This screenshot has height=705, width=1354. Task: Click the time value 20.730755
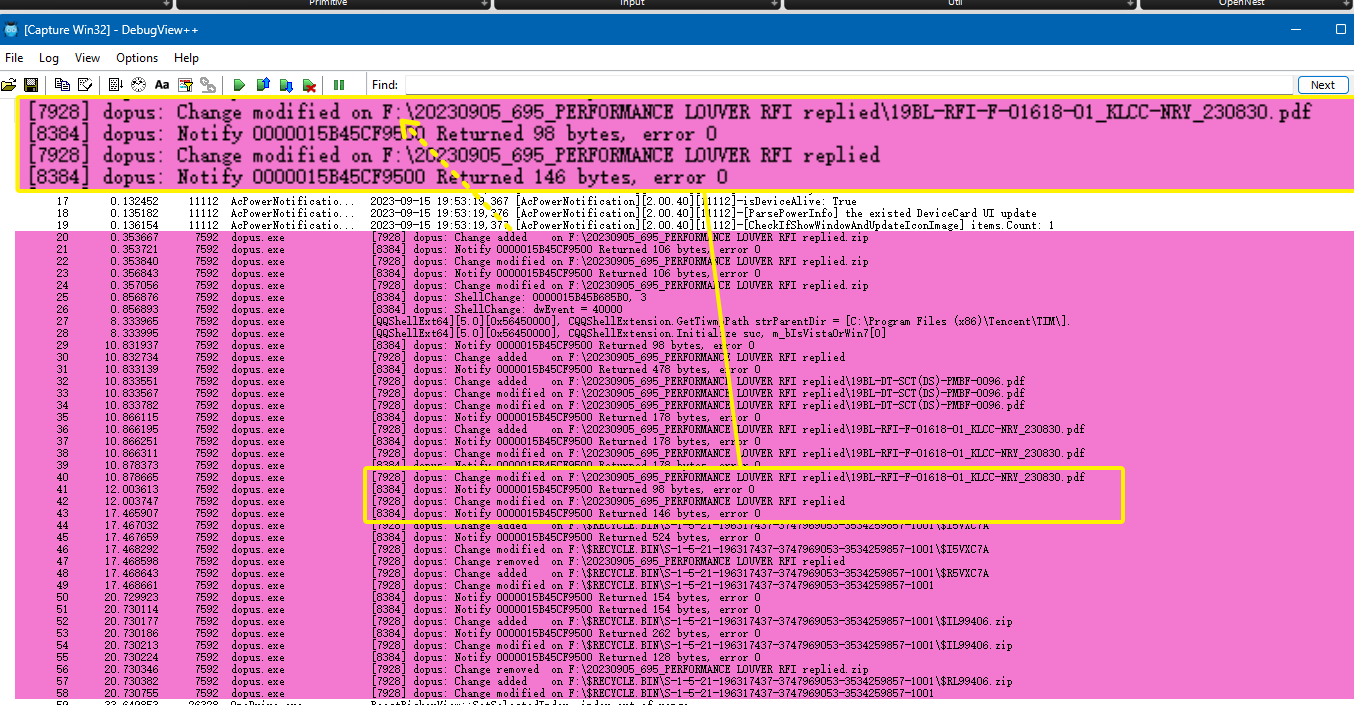coord(130,693)
